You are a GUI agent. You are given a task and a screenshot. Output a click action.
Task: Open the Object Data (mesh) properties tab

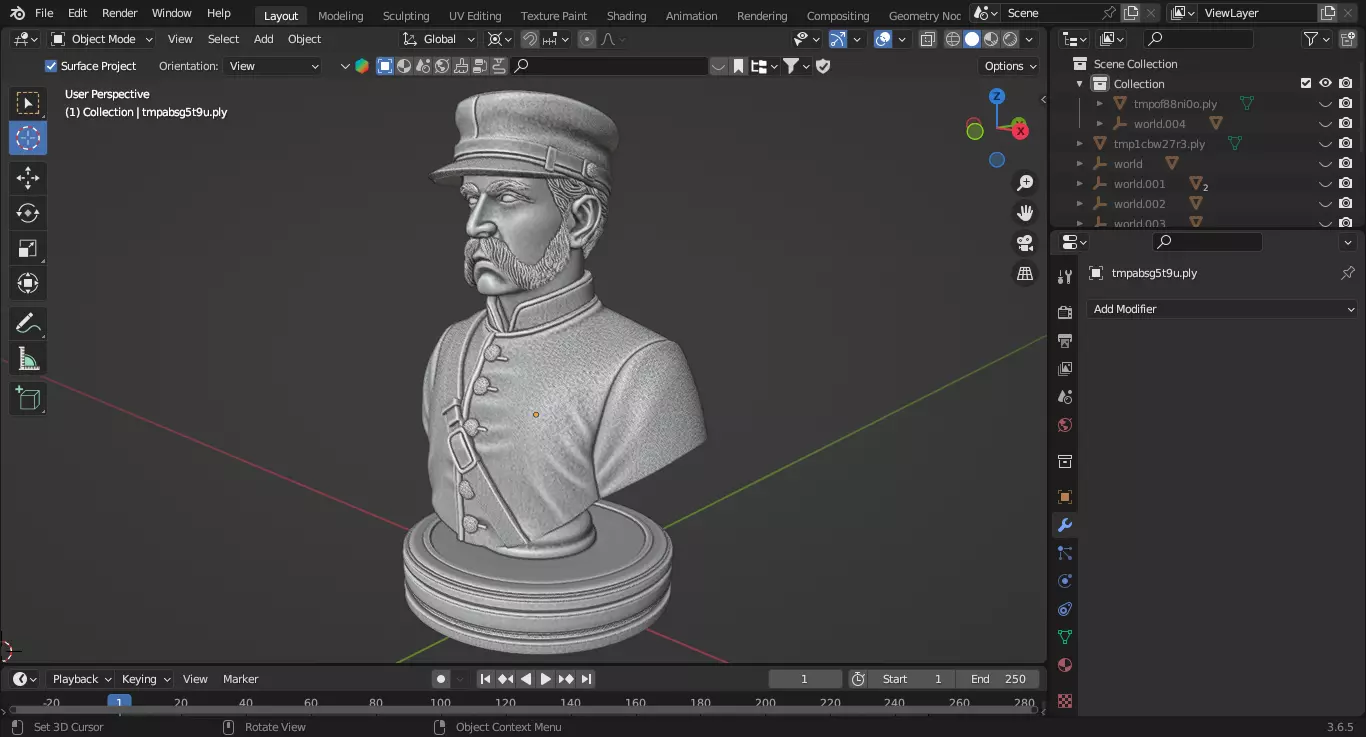[1065, 637]
